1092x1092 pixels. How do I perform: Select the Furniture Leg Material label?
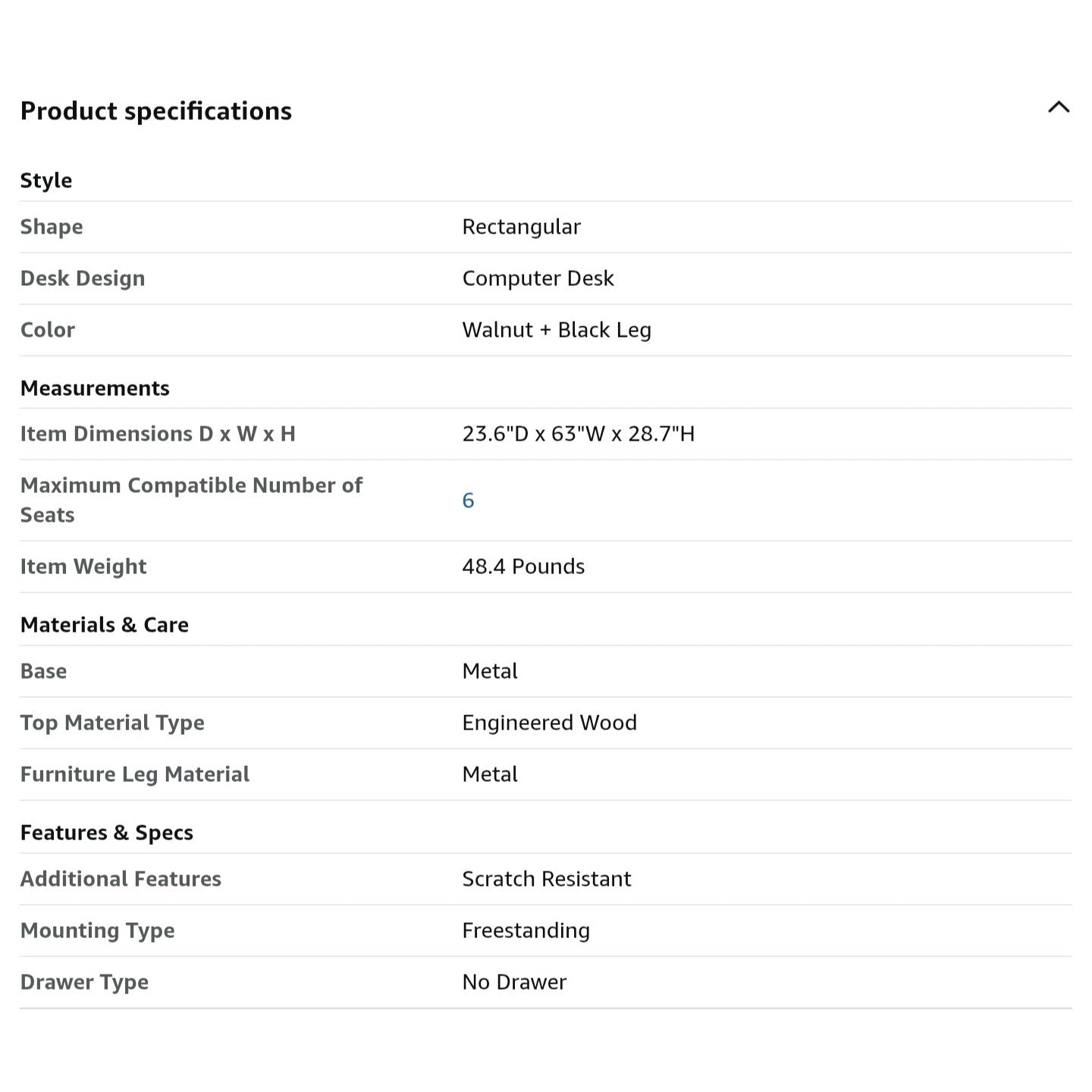pos(135,774)
